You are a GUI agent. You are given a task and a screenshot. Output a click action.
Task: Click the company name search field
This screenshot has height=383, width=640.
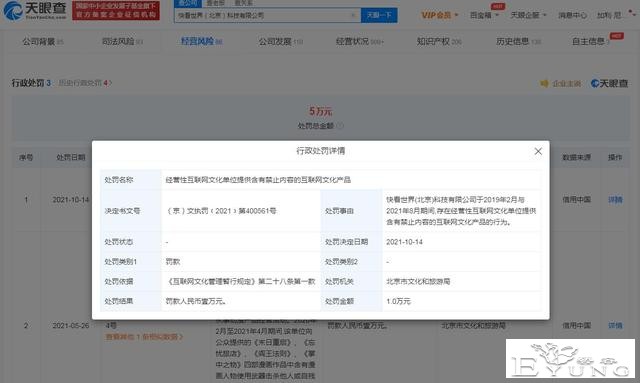point(267,16)
